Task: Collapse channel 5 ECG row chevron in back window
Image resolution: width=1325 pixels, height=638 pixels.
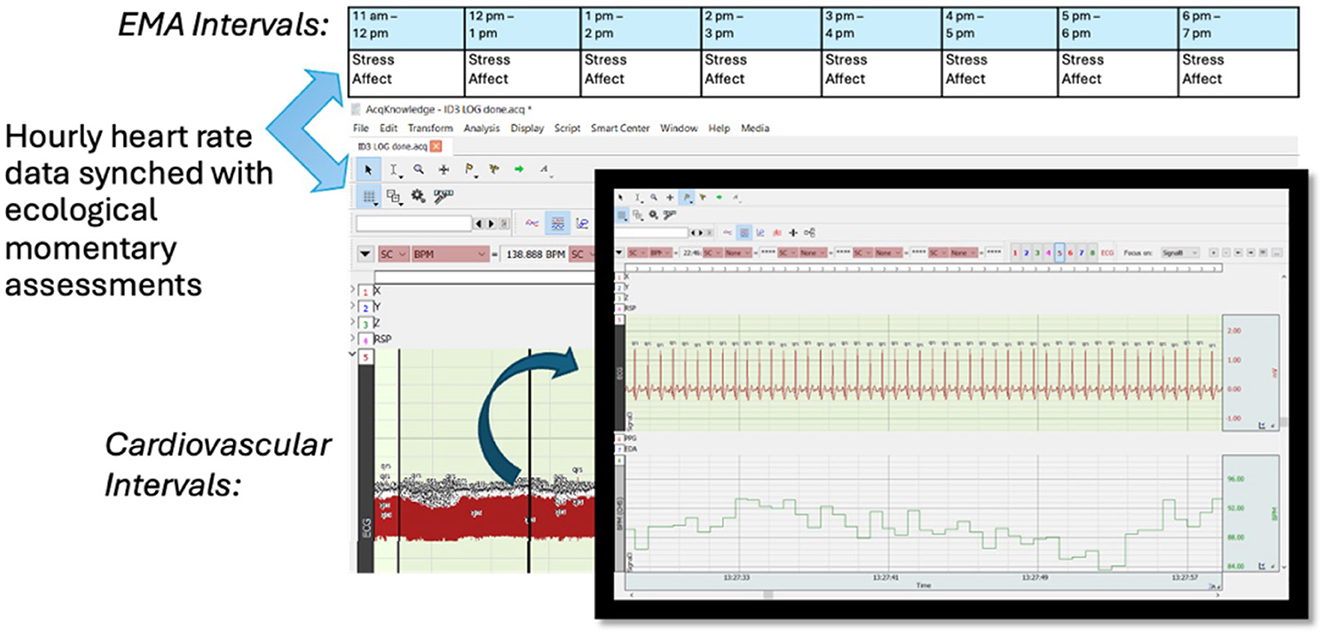Action: click(352, 354)
